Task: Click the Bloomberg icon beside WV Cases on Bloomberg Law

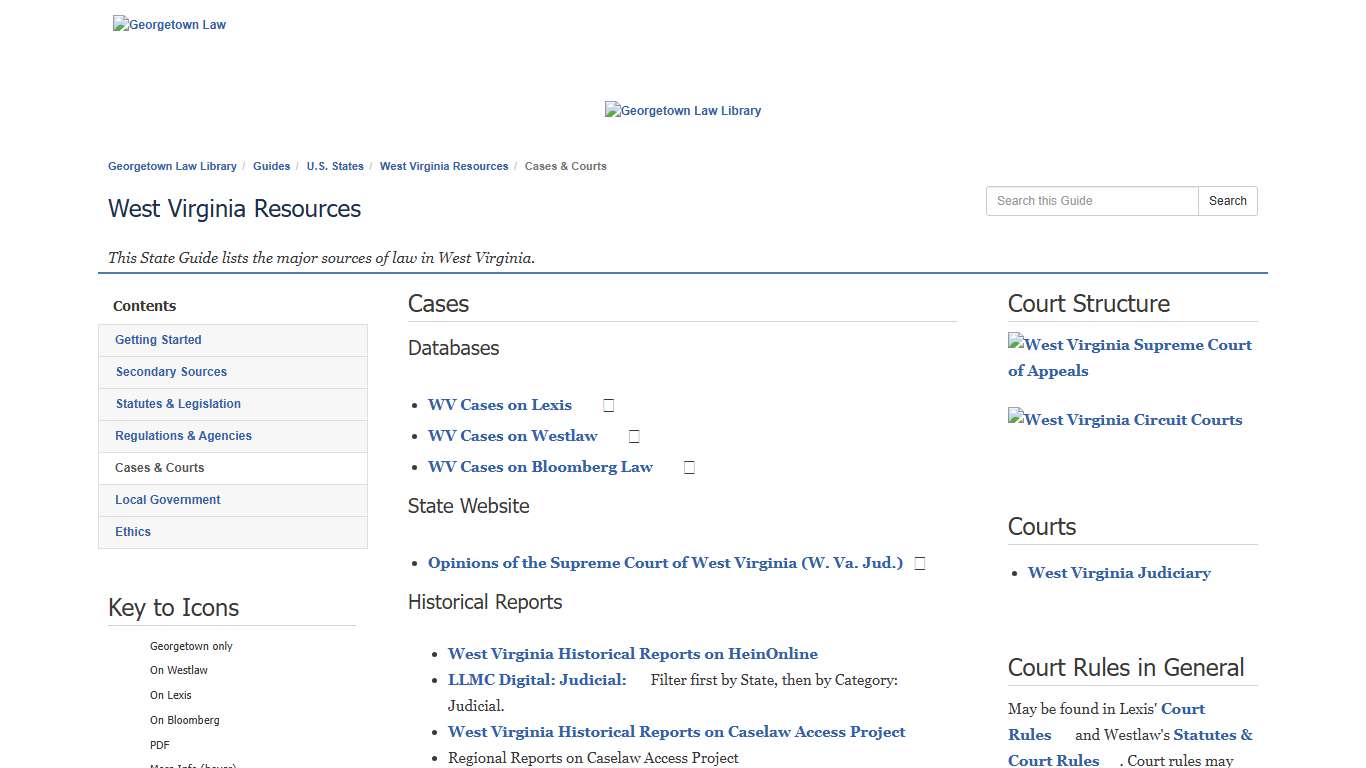Action: pos(688,467)
